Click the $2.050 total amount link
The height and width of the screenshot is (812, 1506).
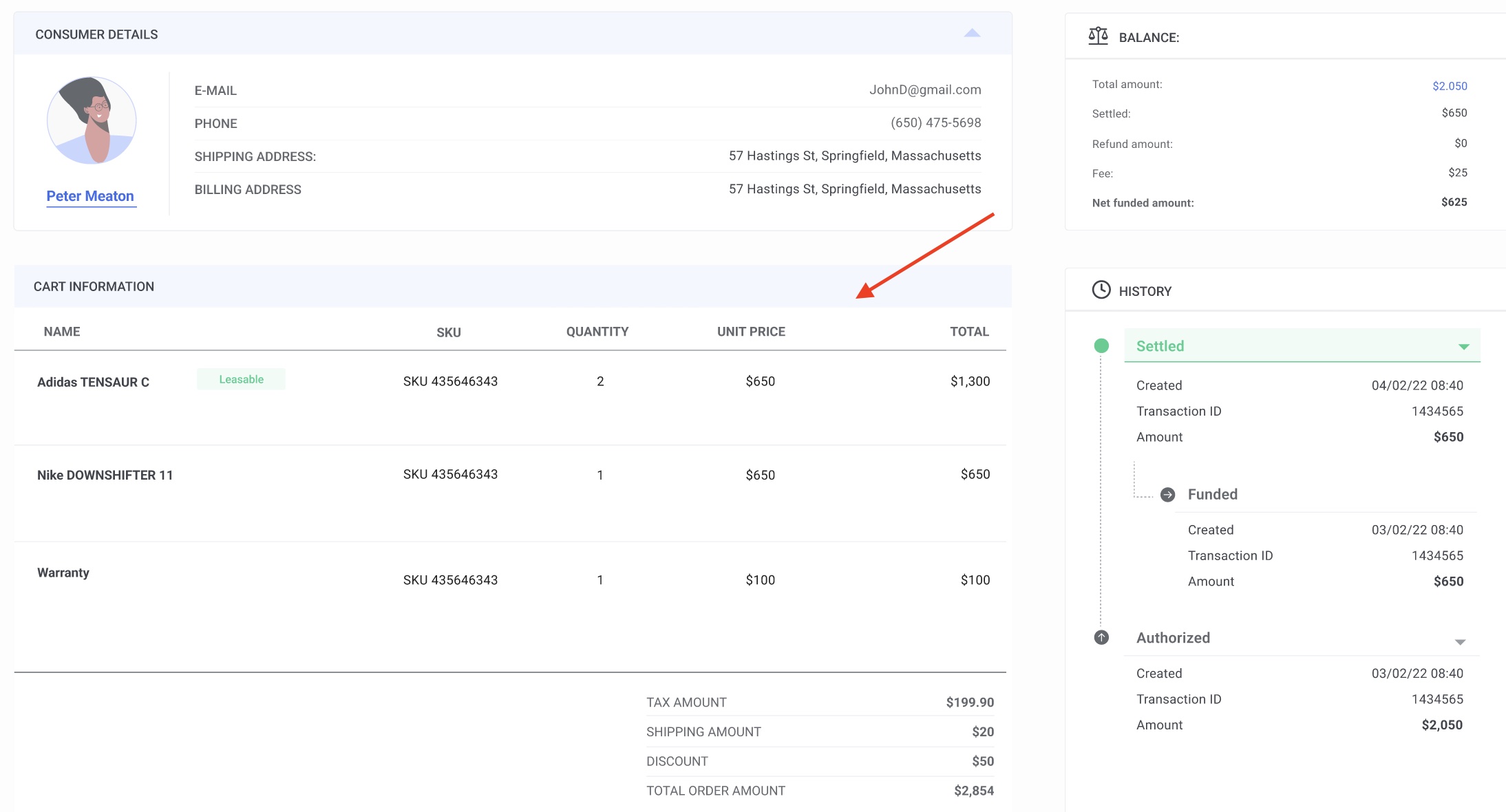click(1450, 86)
